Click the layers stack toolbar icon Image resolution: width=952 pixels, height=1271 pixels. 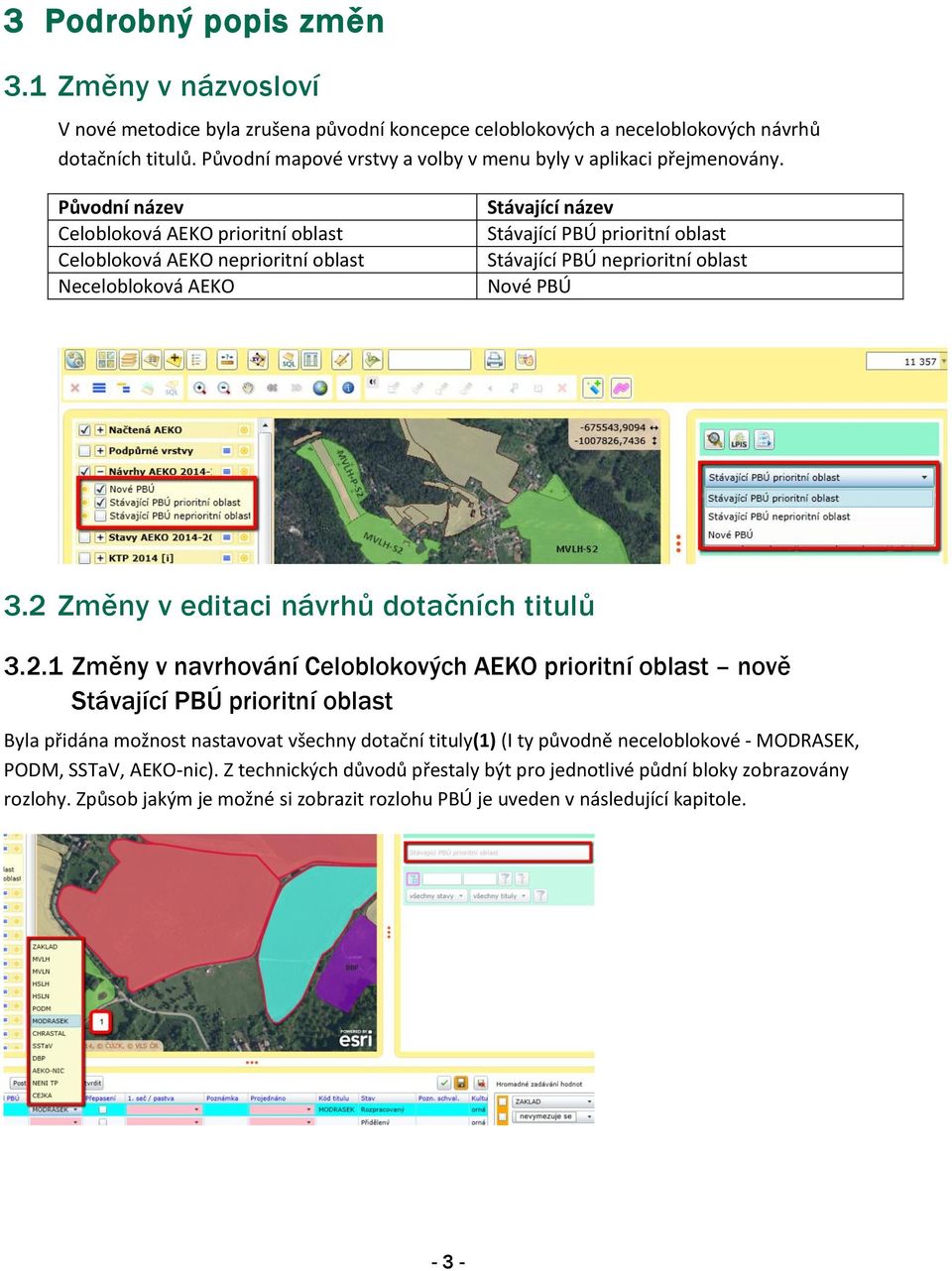point(128,359)
